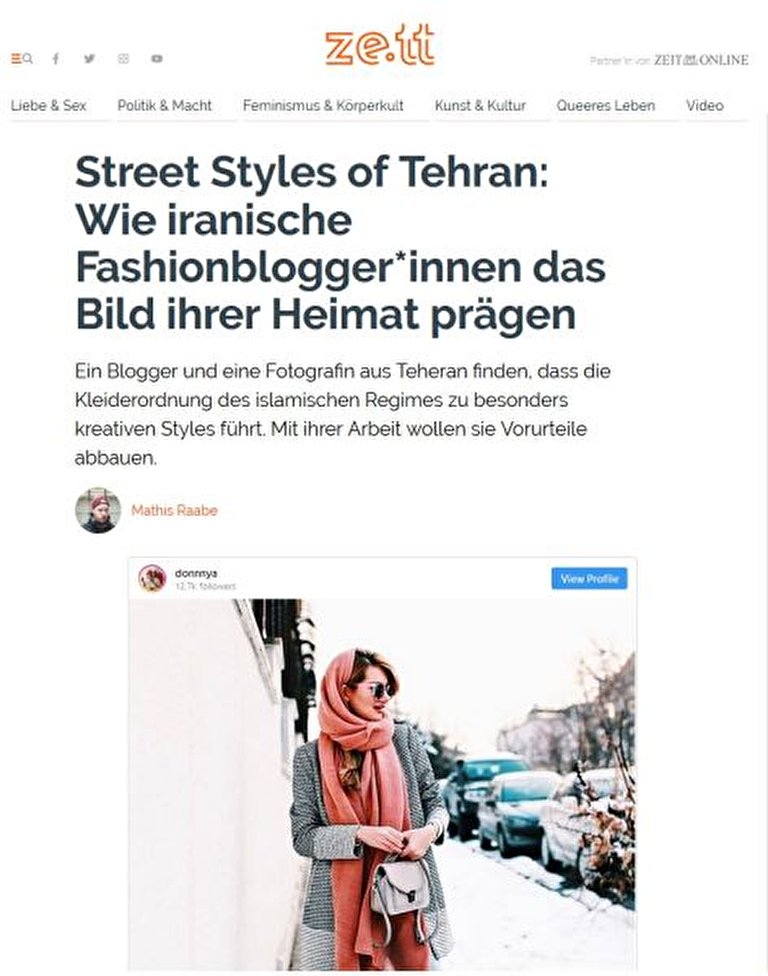
Task: Open the YouTube social icon
Action: click(157, 59)
